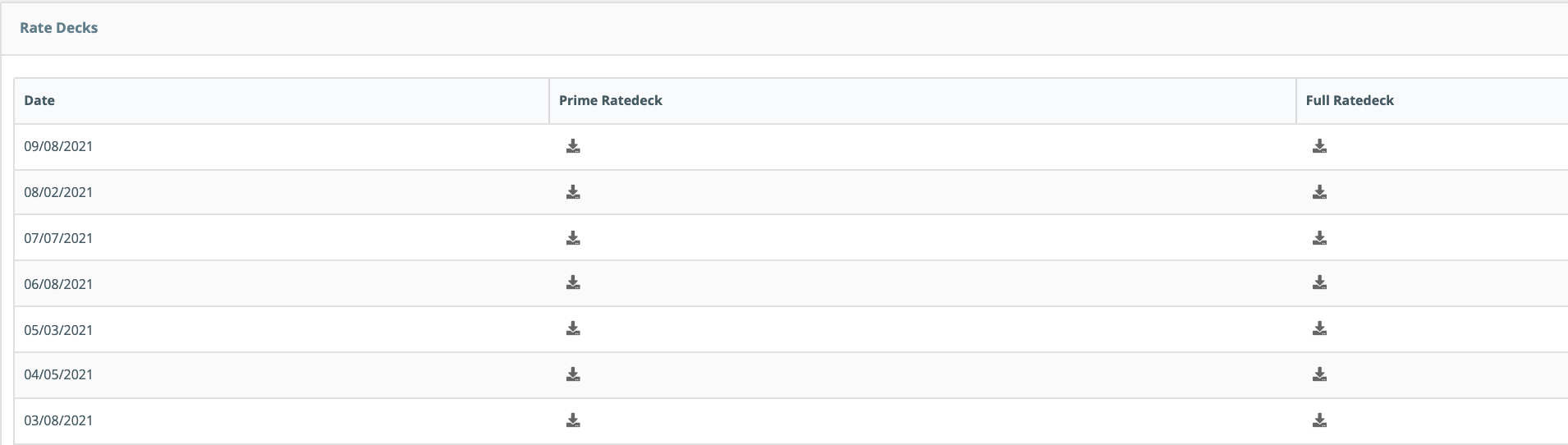Download Prime Ratedeck for 05/03/2021

point(573,328)
